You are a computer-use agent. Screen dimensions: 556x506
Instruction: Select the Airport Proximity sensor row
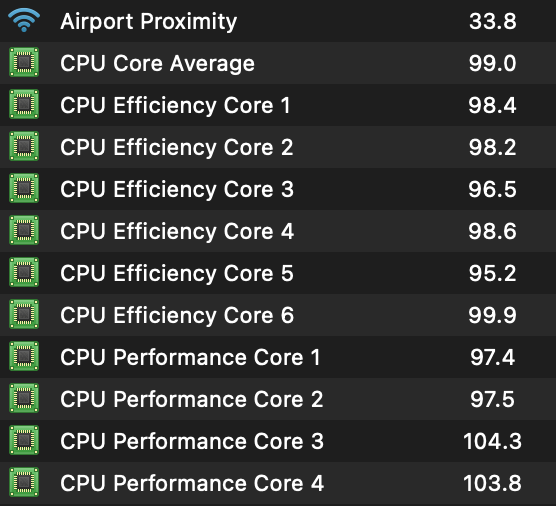coord(278,21)
